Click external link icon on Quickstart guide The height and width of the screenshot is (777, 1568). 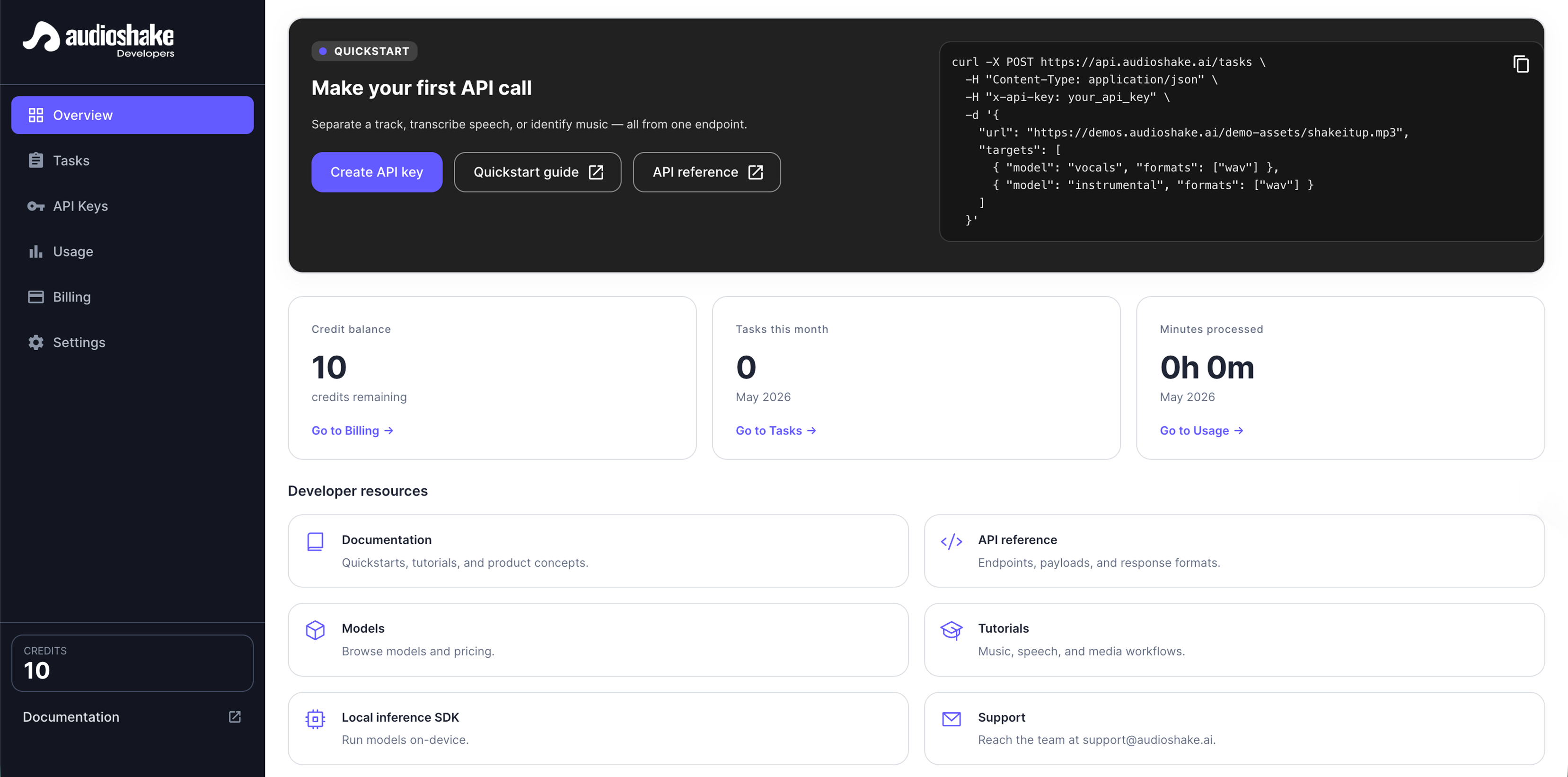click(596, 172)
